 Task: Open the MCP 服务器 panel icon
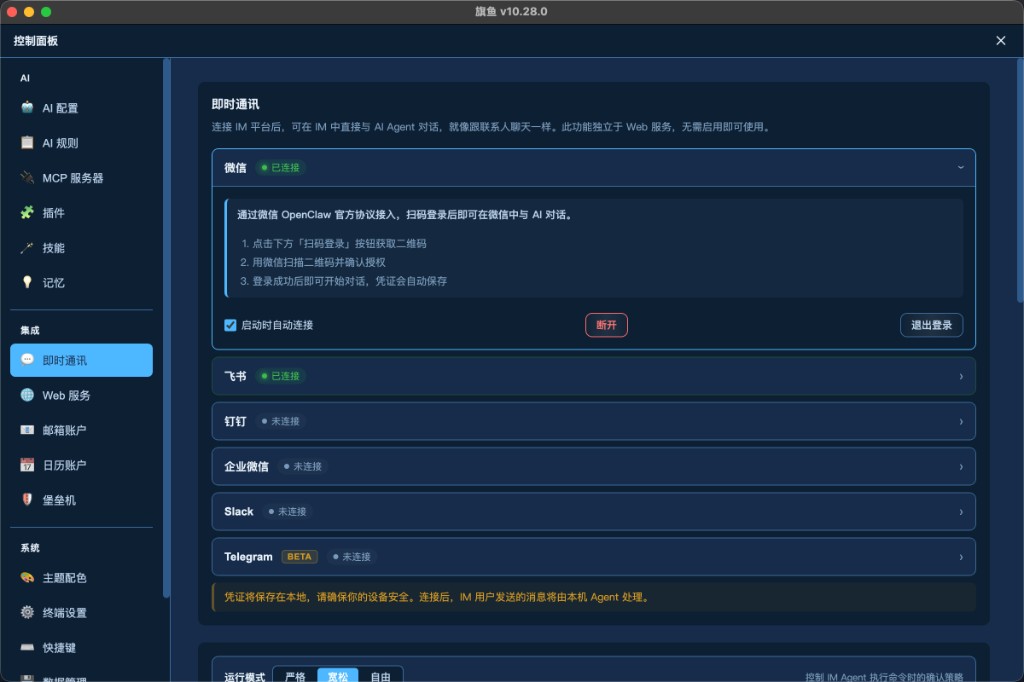point(27,178)
